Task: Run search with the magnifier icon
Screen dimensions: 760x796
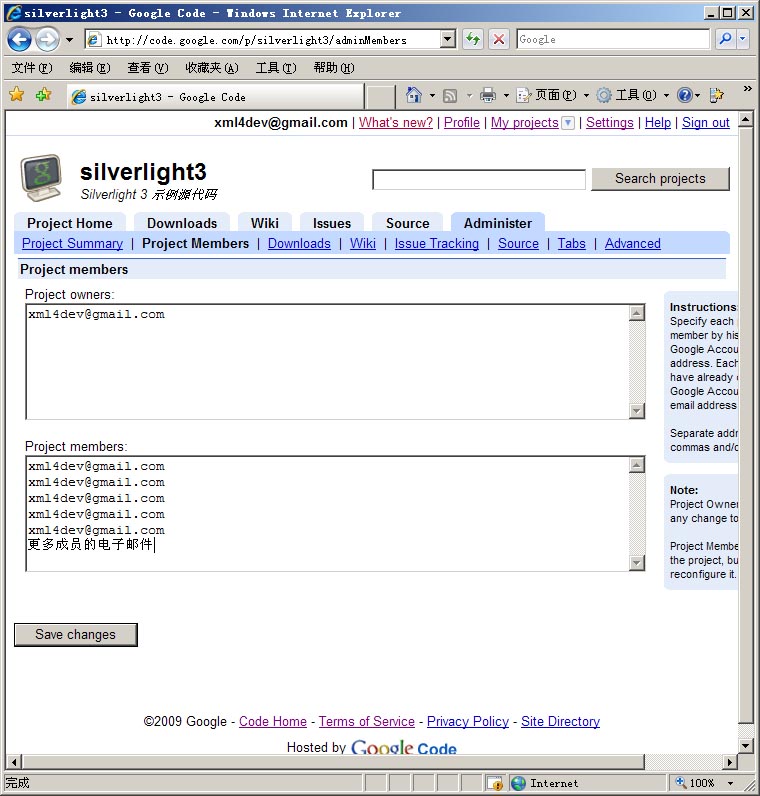Action: coord(726,39)
